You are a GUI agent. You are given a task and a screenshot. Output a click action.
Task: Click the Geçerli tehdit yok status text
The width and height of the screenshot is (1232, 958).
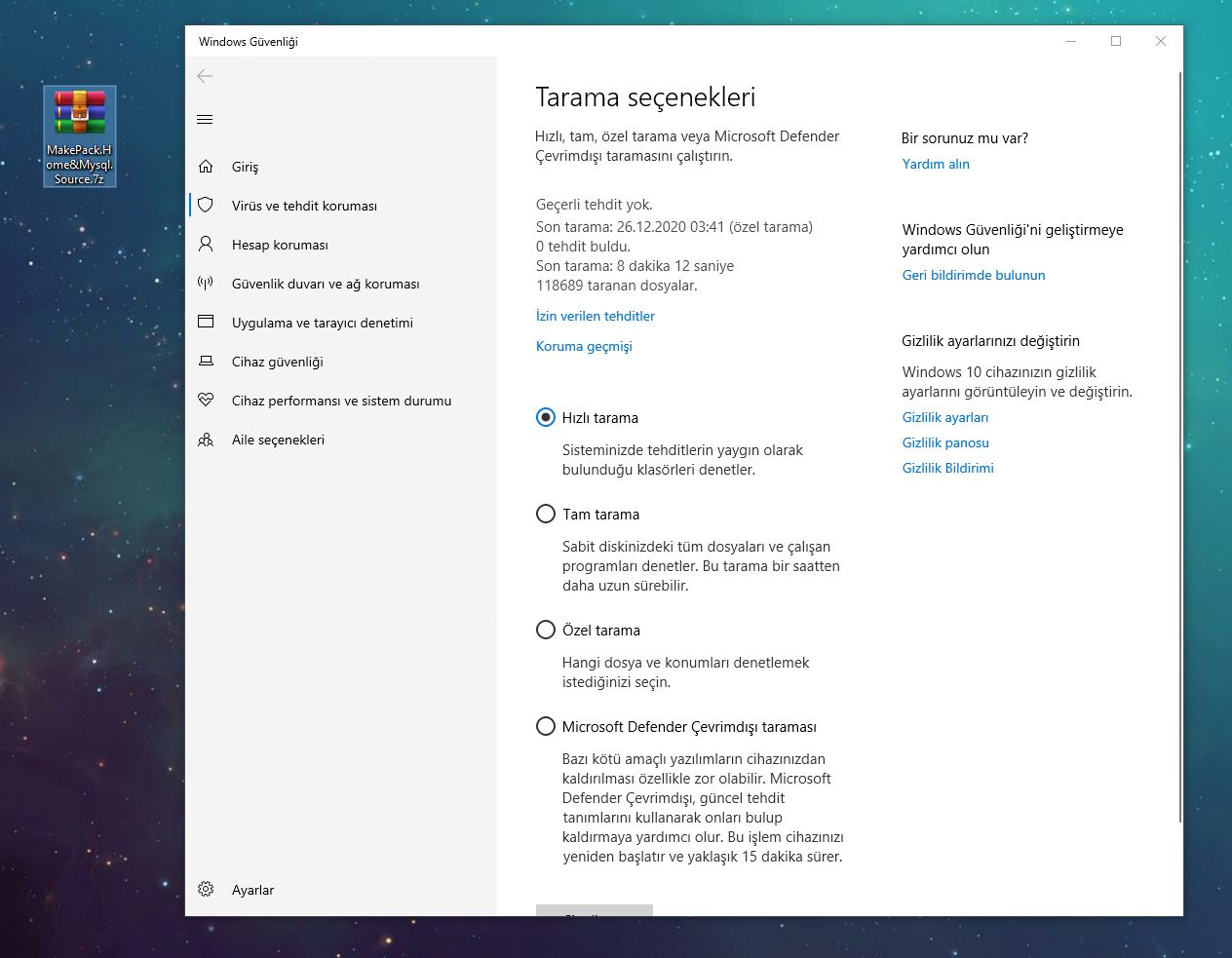[x=595, y=205]
